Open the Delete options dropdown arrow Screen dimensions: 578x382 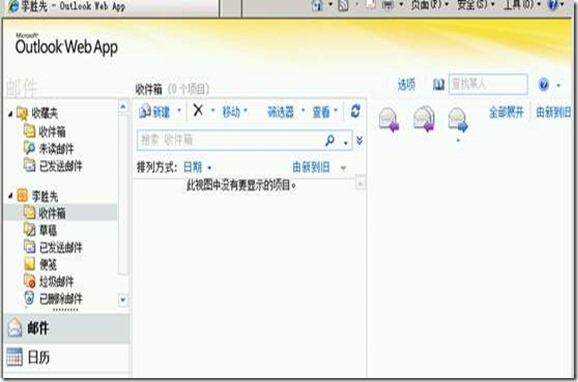(213, 110)
